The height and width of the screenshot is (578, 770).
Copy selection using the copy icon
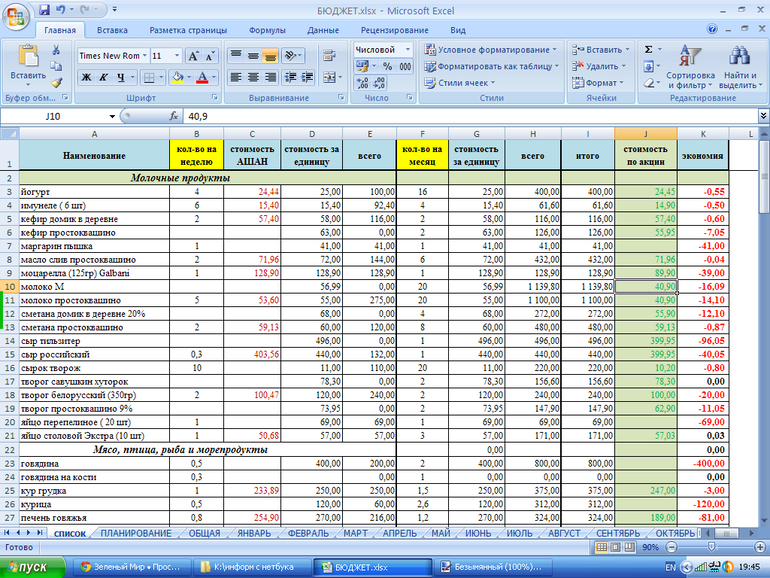pos(56,66)
